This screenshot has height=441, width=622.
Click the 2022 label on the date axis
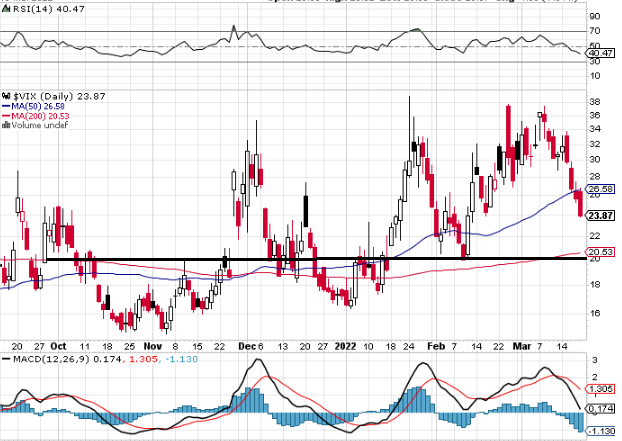[346, 346]
